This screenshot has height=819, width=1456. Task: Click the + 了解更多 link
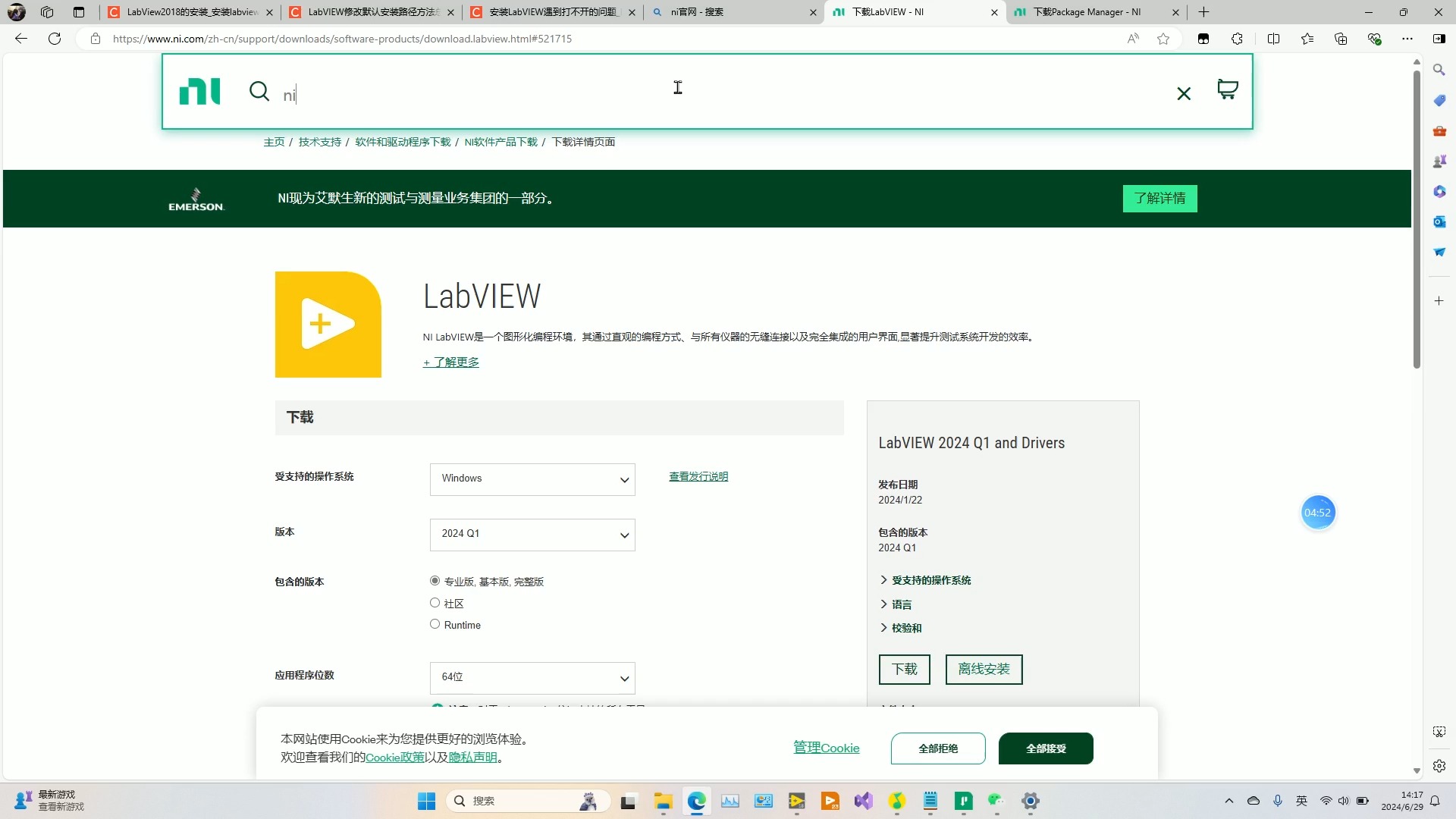(451, 362)
